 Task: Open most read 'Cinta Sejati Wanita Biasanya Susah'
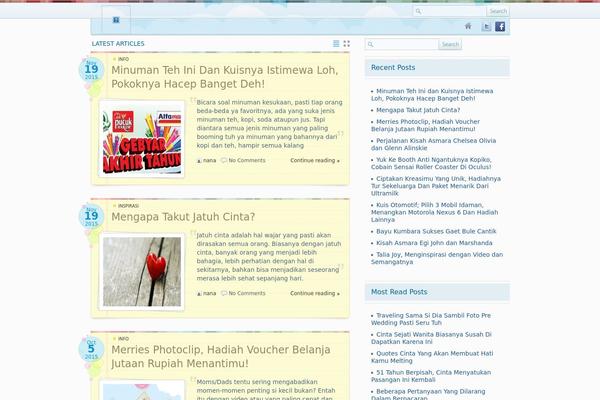(x=431, y=338)
